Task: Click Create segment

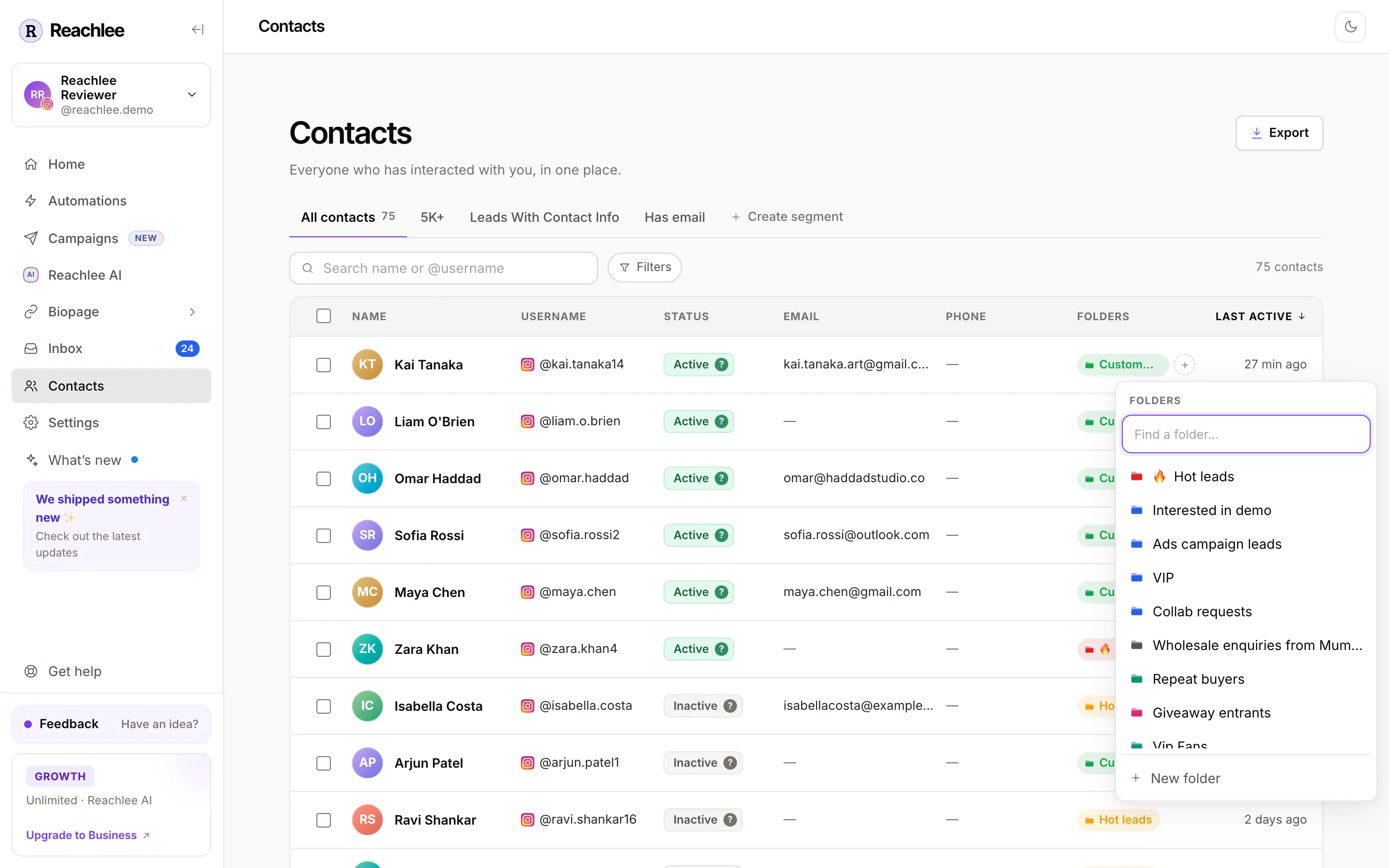Action: point(787,217)
